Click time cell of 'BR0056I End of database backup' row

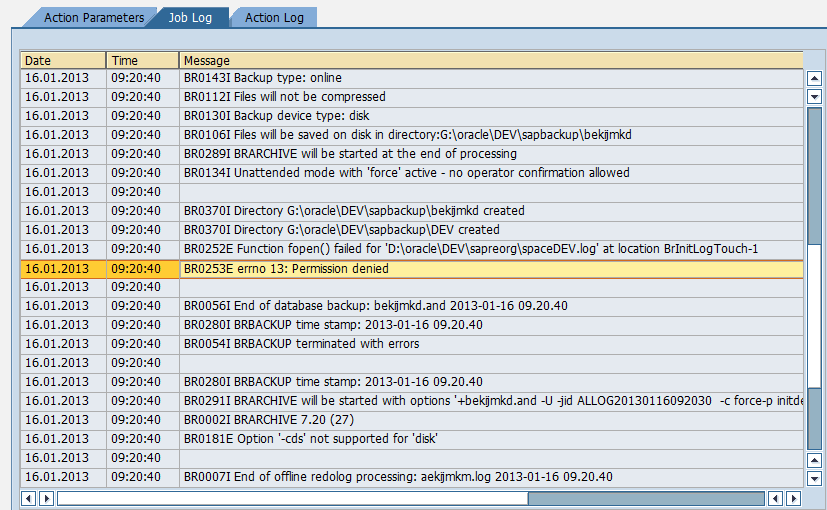point(143,306)
